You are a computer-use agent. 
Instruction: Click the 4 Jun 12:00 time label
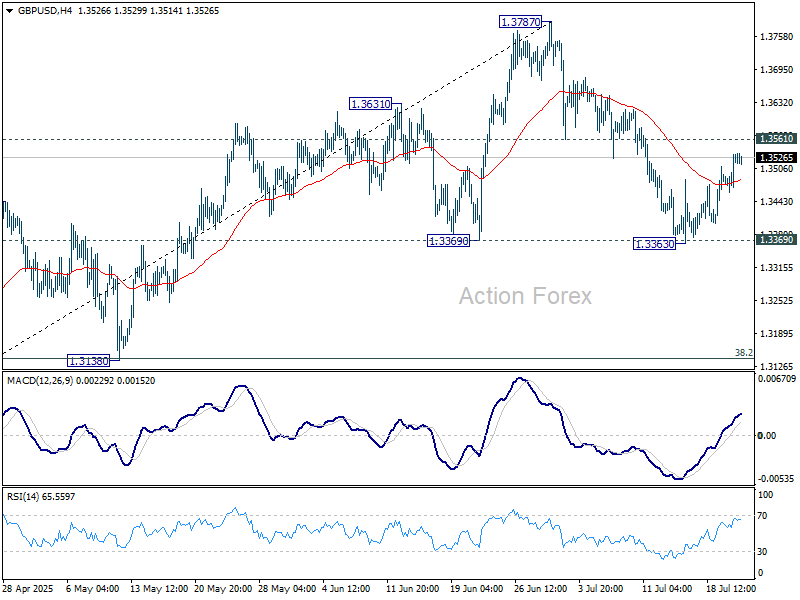[346, 589]
